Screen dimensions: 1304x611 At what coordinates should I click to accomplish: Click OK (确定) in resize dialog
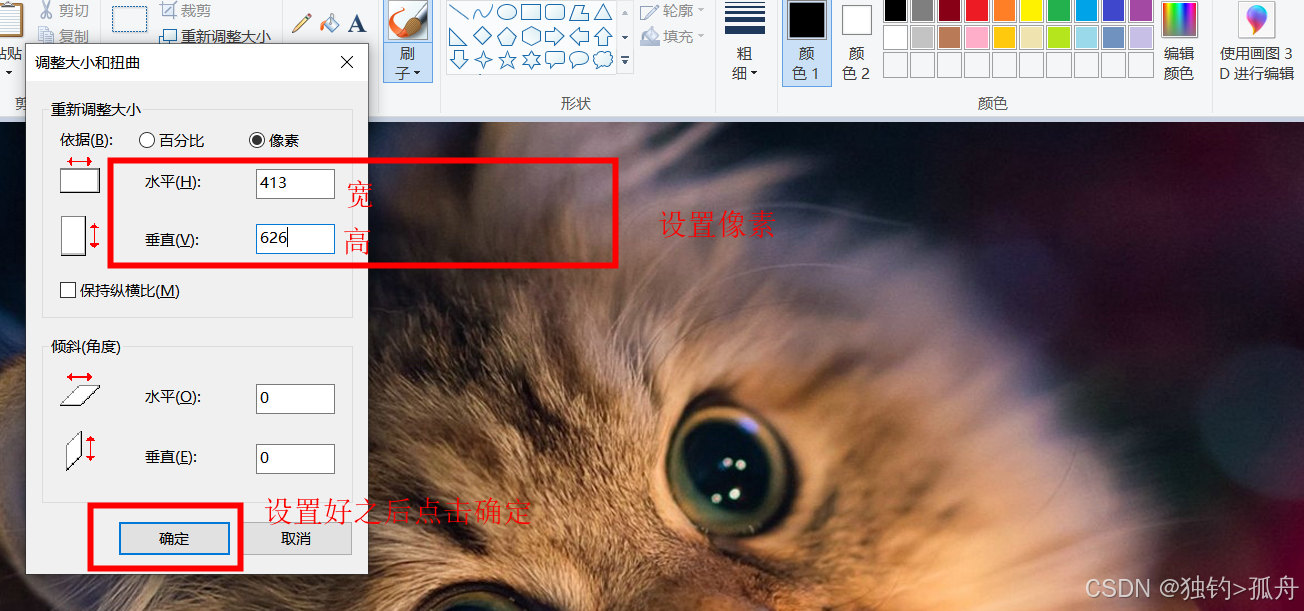click(x=174, y=538)
